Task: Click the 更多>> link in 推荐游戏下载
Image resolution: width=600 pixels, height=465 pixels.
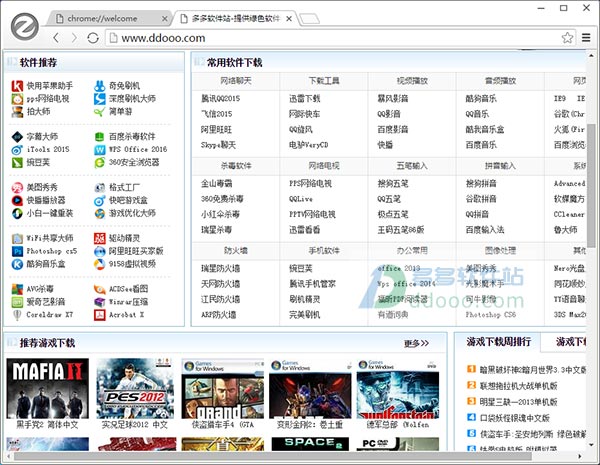Action: [x=416, y=343]
